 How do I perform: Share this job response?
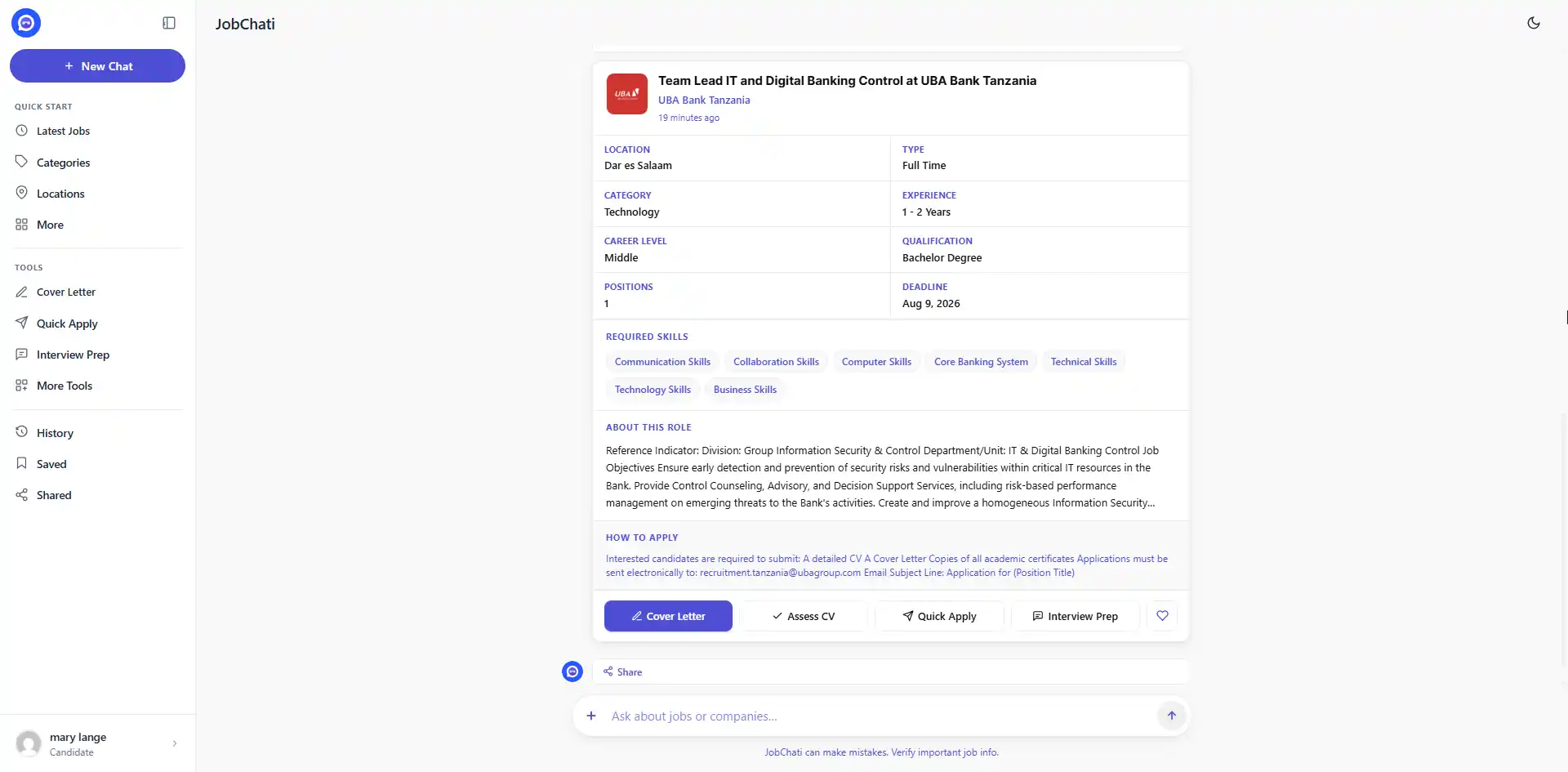click(622, 672)
